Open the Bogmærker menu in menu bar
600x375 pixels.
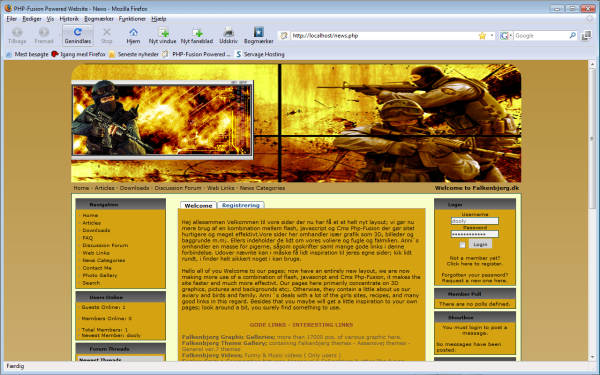pyautogui.click(x=99, y=18)
